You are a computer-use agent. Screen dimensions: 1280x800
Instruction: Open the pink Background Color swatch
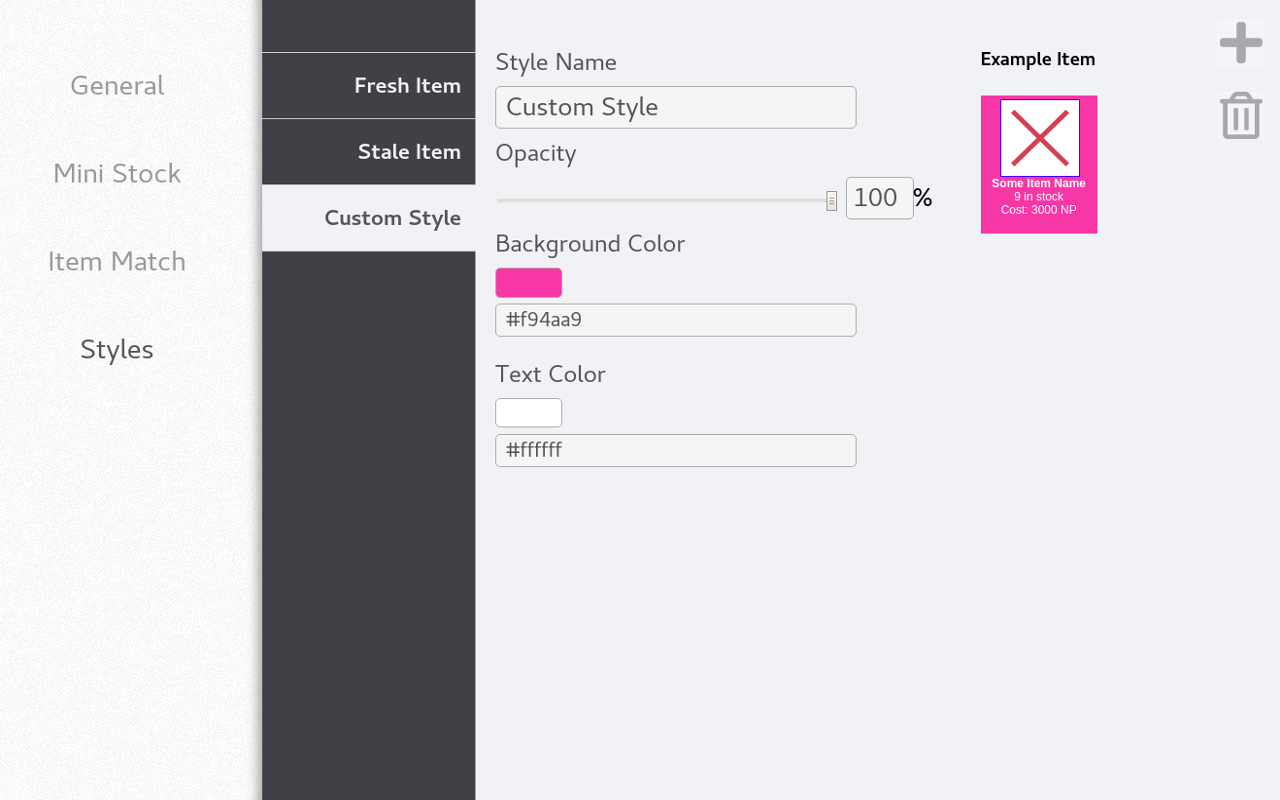click(529, 283)
